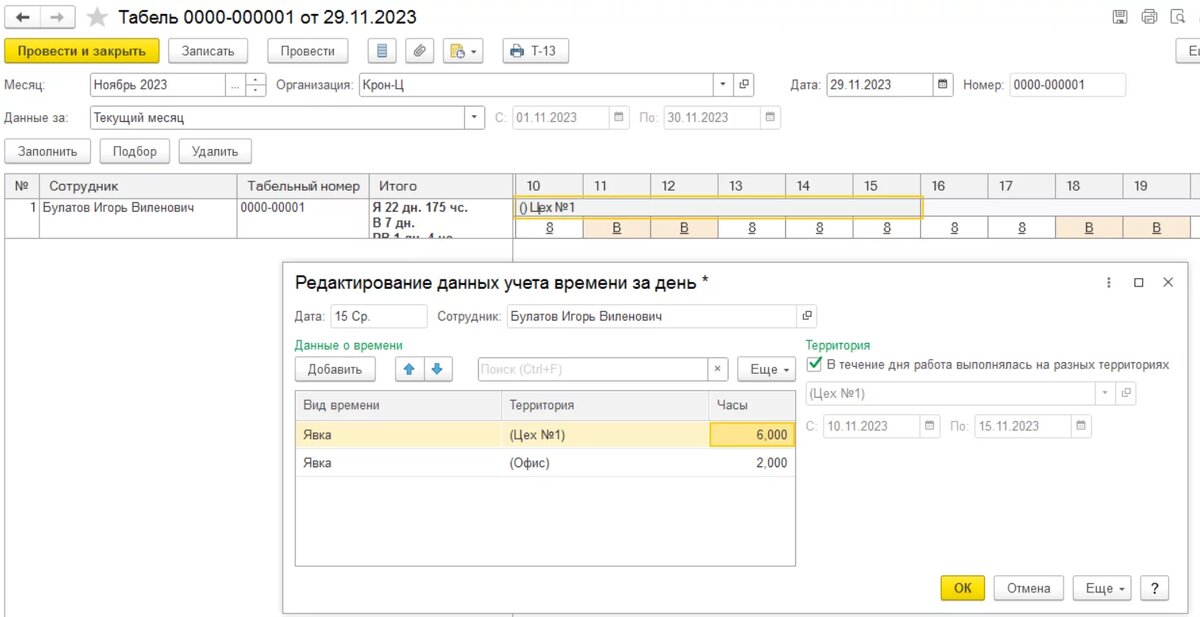
Task: Select the Явка row with (Цех №1)
Action: pyautogui.click(x=545, y=434)
